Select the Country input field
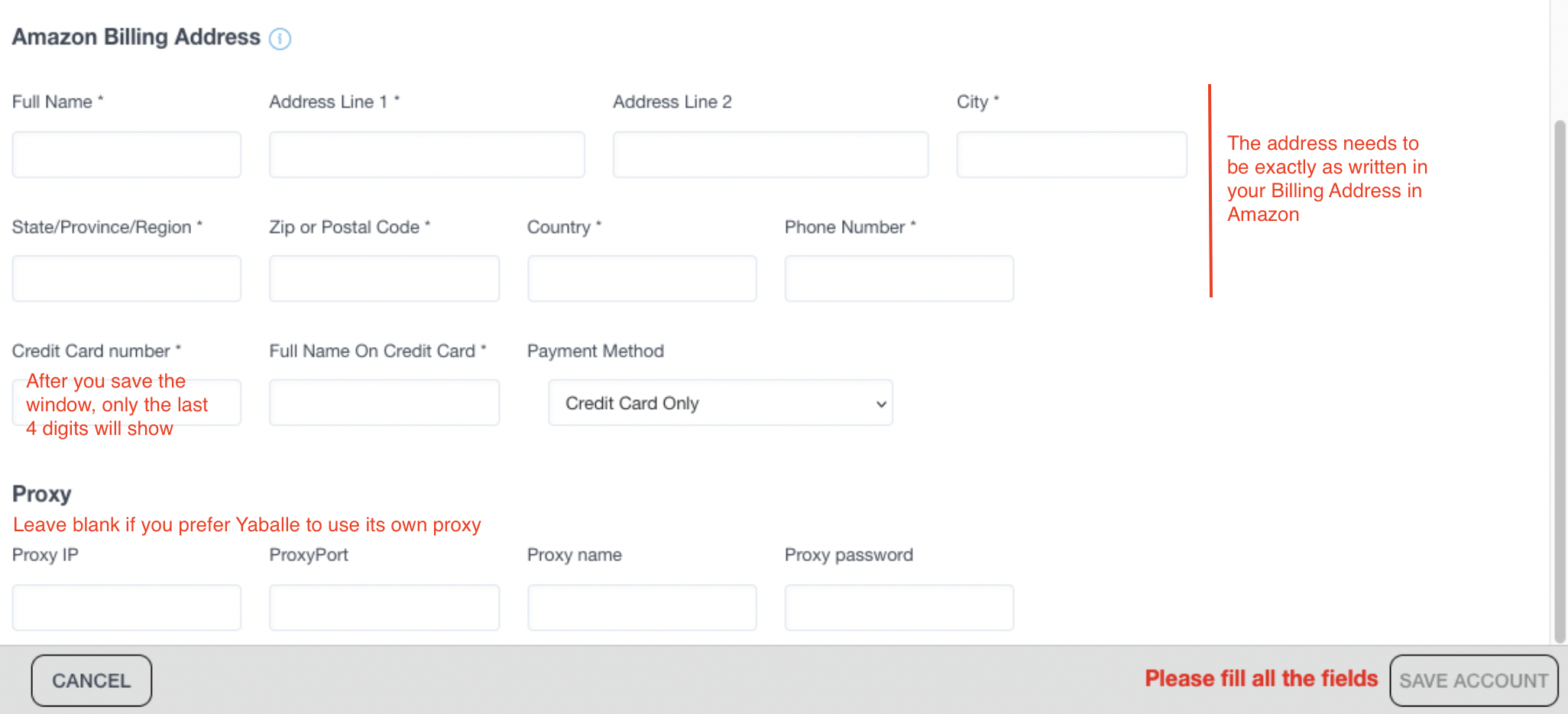1568x714 pixels. [x=642, y=278]
